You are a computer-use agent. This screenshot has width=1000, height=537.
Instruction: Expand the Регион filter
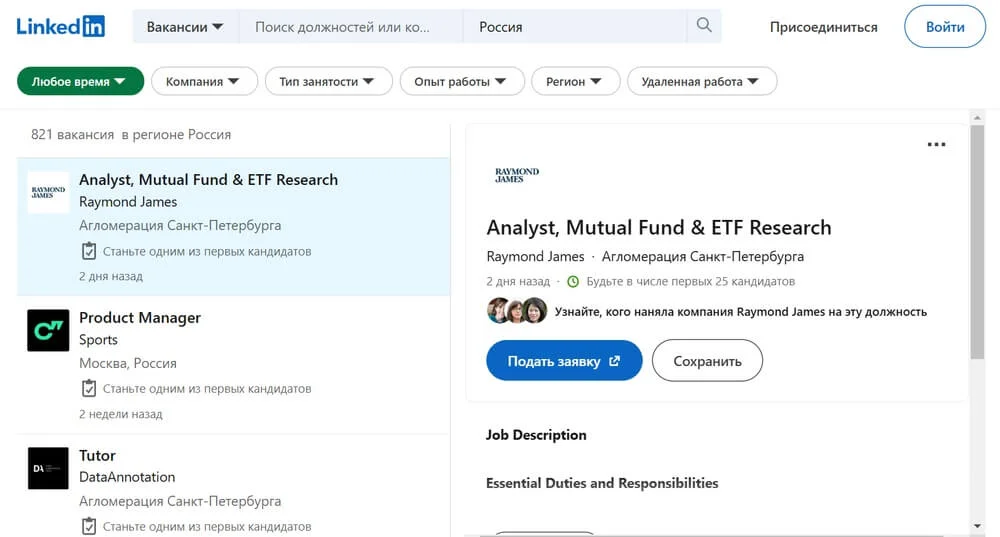575,82
